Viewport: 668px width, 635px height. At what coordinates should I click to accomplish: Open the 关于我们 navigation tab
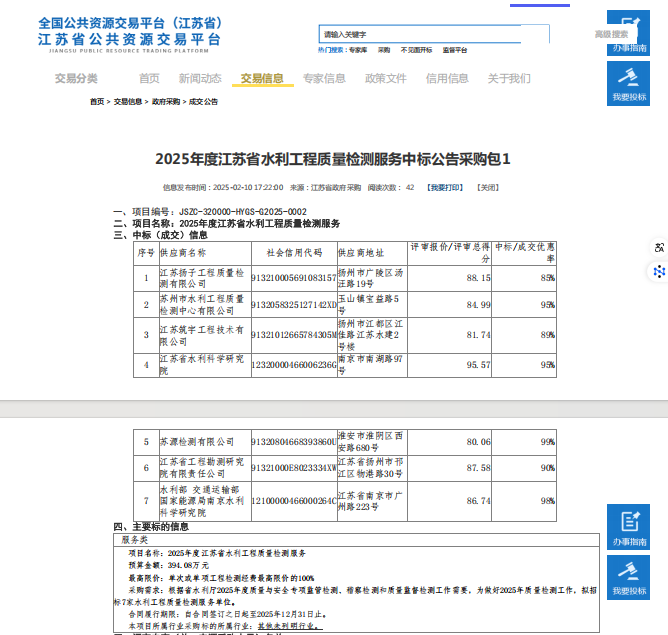coord(509,79)
